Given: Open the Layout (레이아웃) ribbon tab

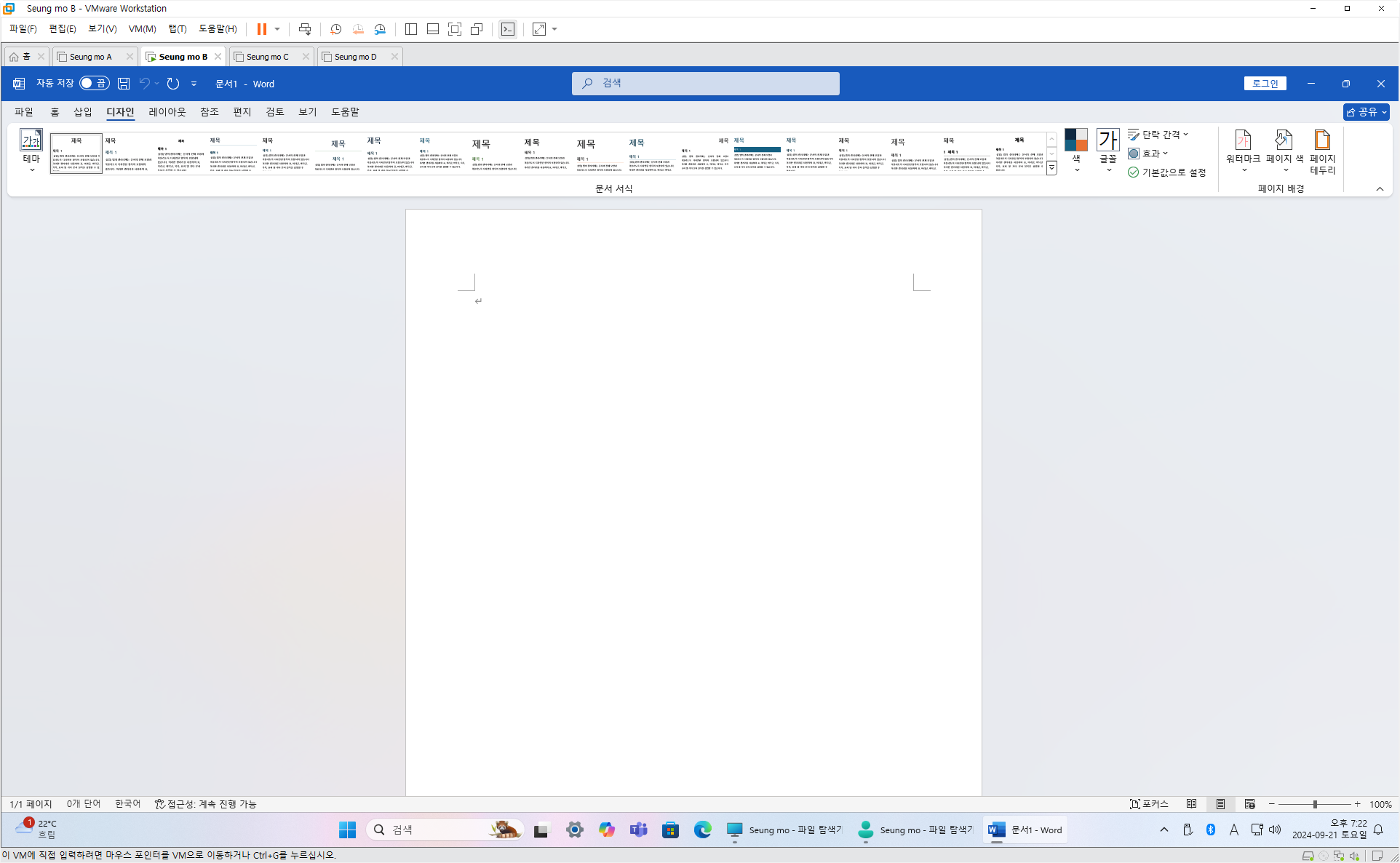Looking at the screenshot, I should [167, 112].
